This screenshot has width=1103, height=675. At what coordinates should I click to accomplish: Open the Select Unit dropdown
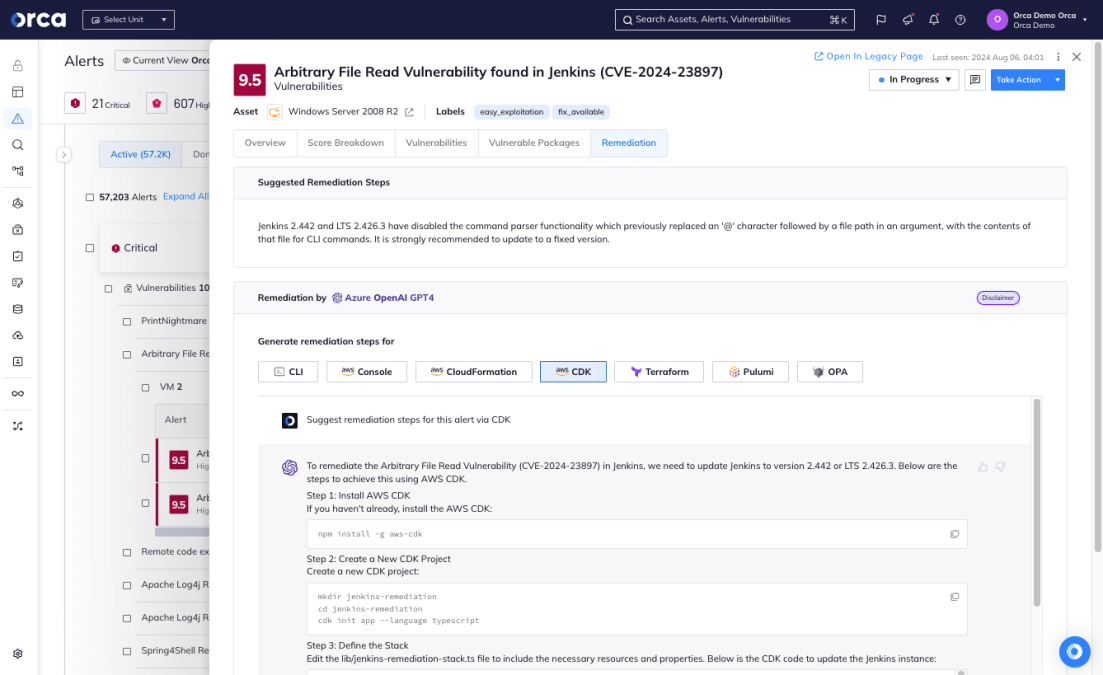click(128, 20)
